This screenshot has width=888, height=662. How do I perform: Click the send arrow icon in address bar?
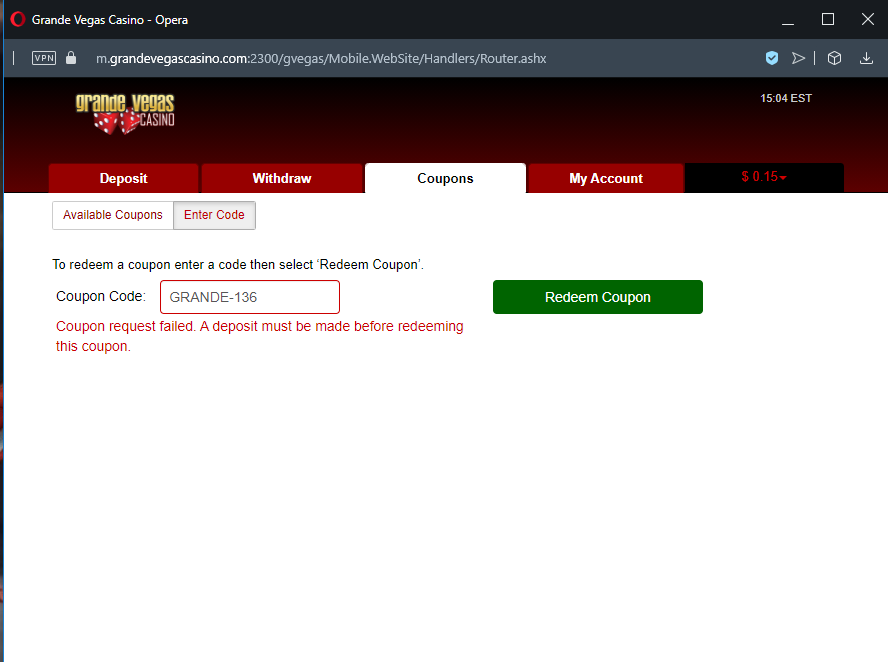click(x=798, y=58)
